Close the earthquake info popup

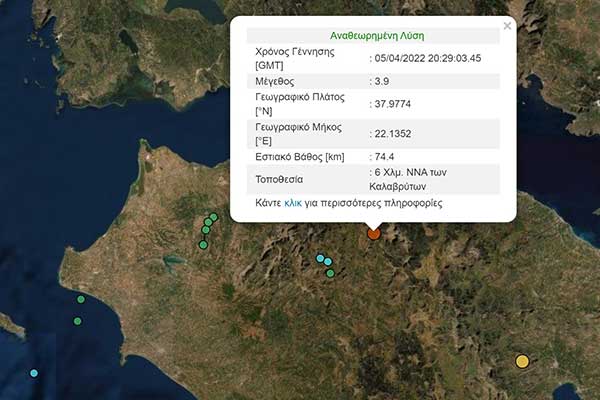[x=507, y=27]
